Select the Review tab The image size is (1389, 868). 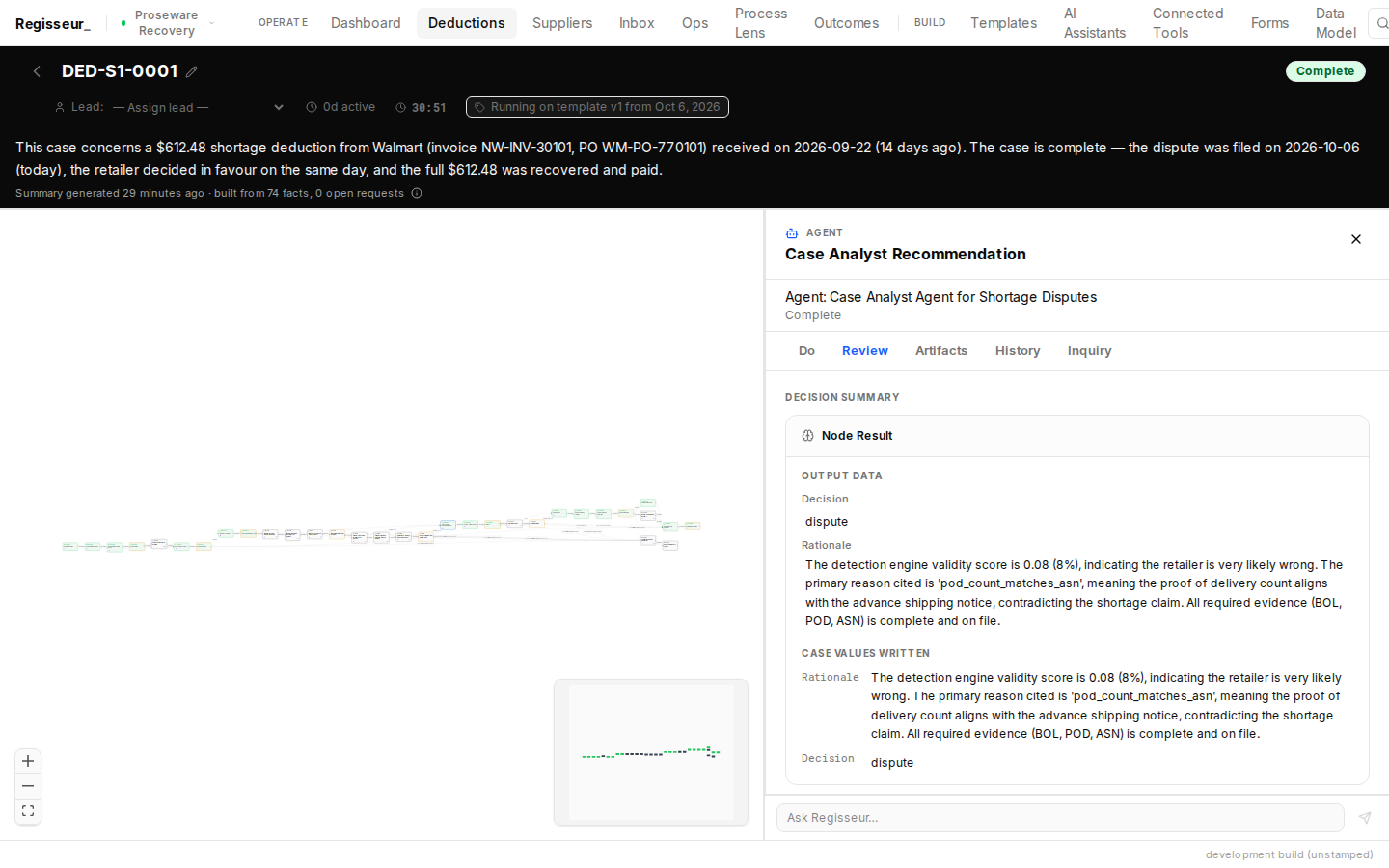tap(865, 351)
